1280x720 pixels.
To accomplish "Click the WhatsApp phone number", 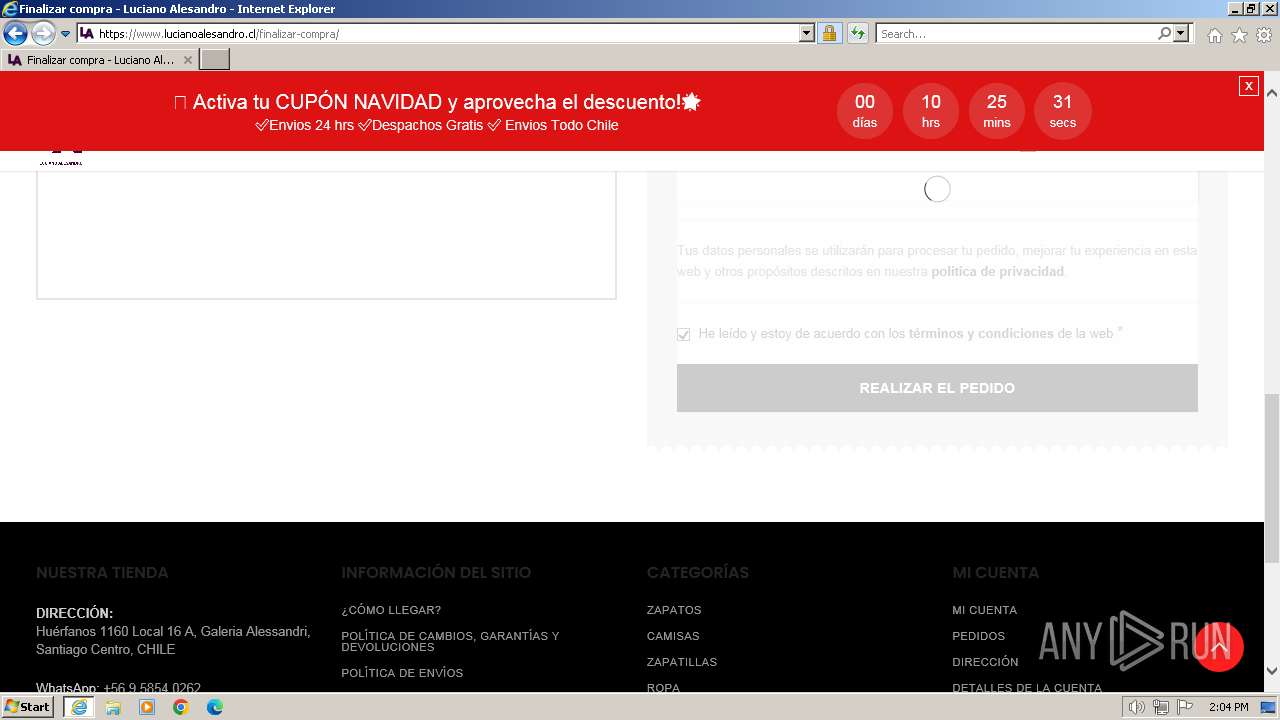I will (152, 688).
